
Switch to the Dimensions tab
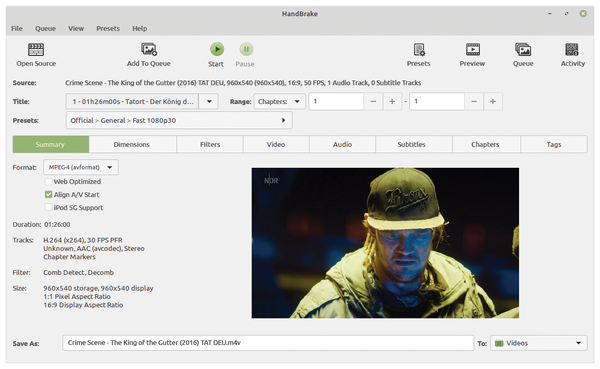click(132, 144)
